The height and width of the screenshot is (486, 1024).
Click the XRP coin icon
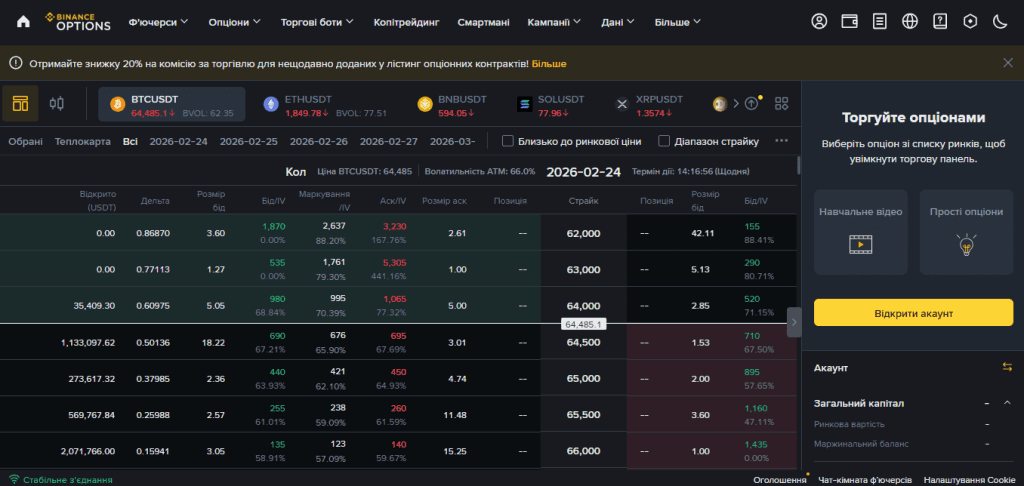[622, 105]
